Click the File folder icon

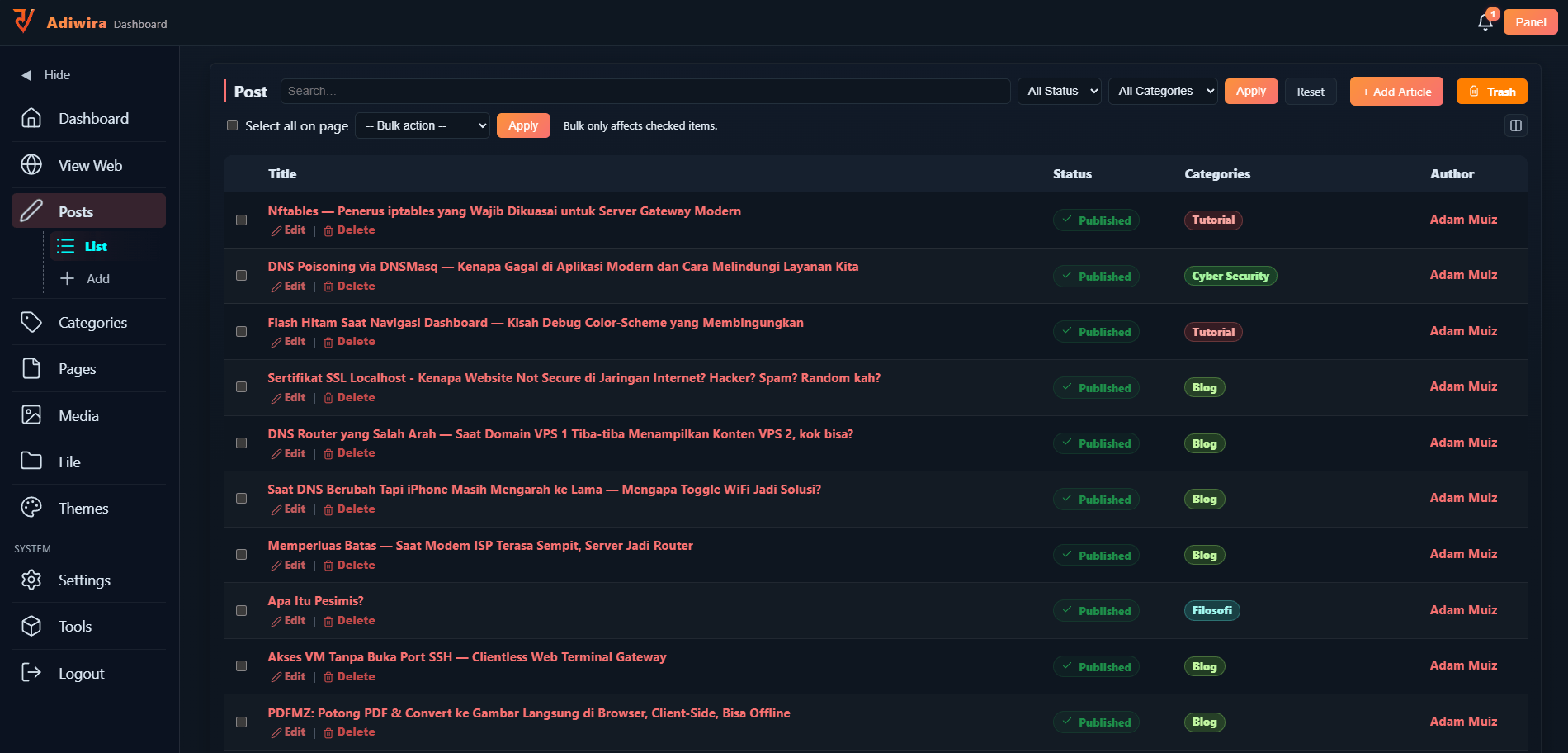click(x=31, y=461)
